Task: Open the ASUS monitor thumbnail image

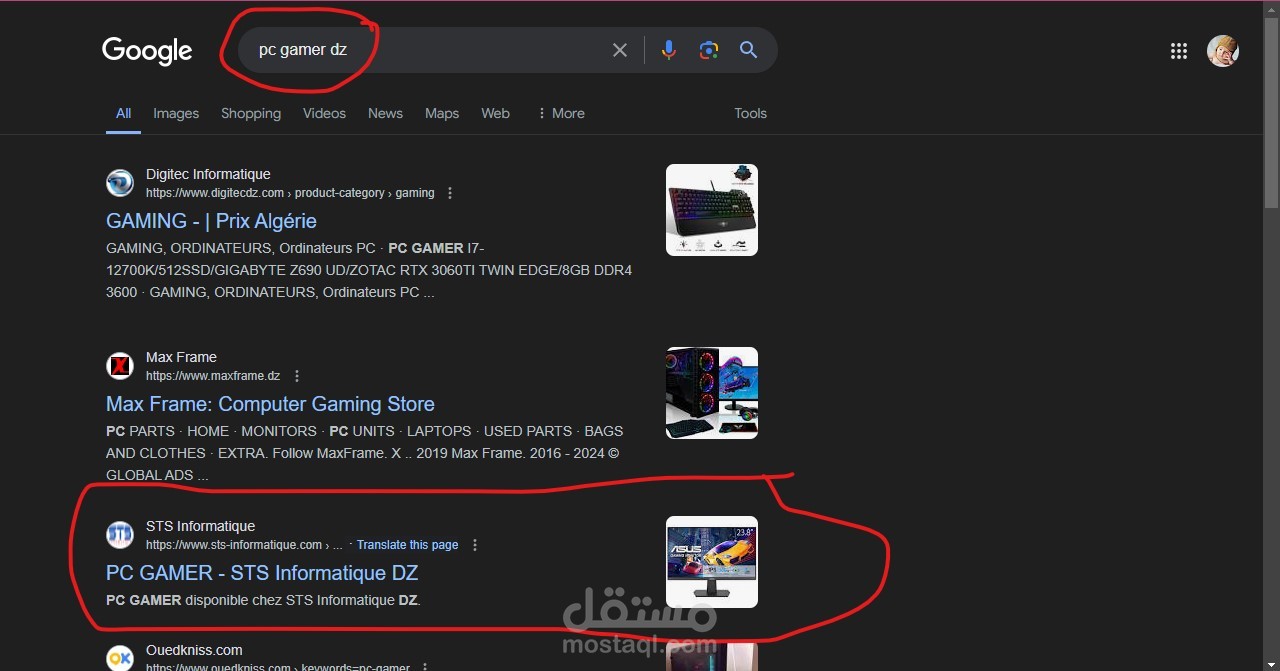Action: tap(712, 562)
